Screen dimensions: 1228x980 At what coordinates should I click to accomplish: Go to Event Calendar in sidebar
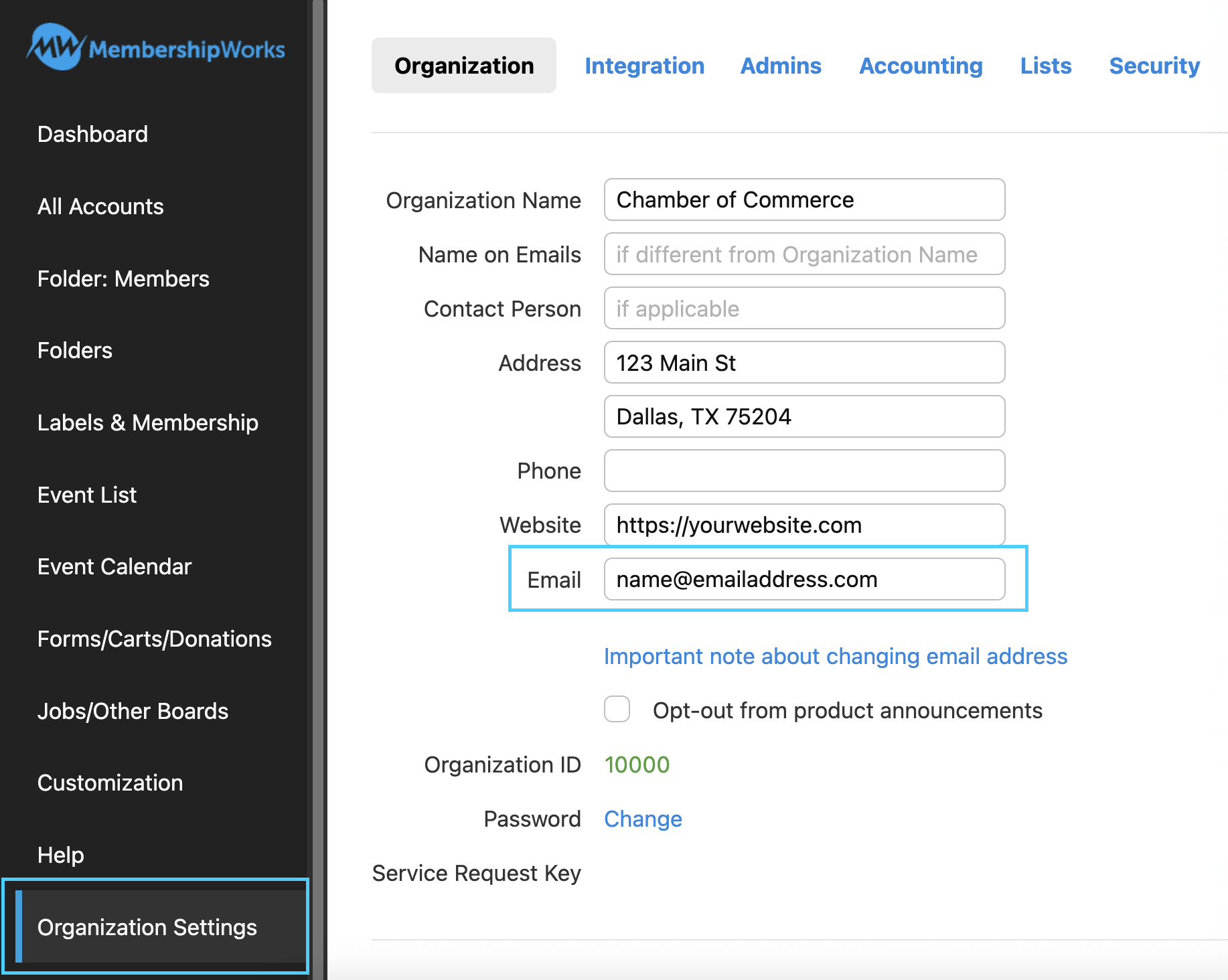pos(114,566)
